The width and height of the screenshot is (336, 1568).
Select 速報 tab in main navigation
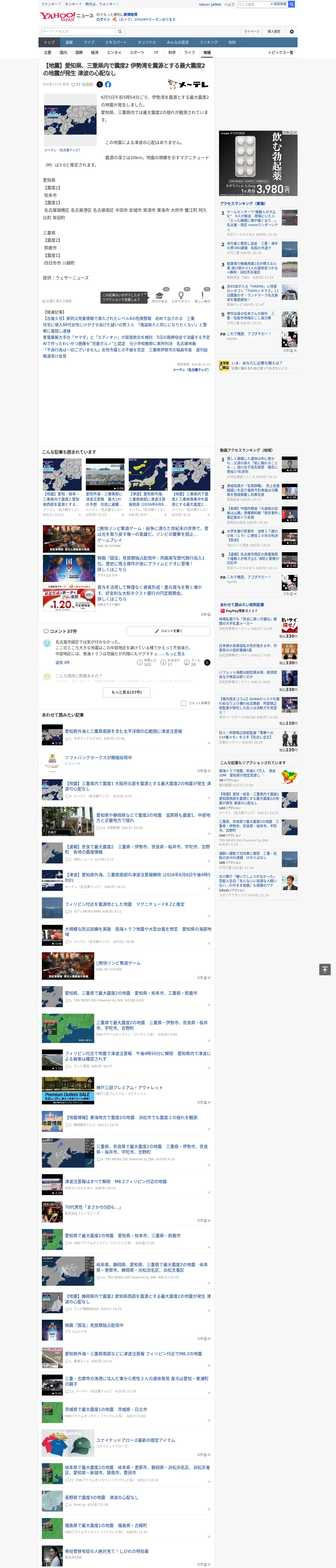[x=69, y=43]
